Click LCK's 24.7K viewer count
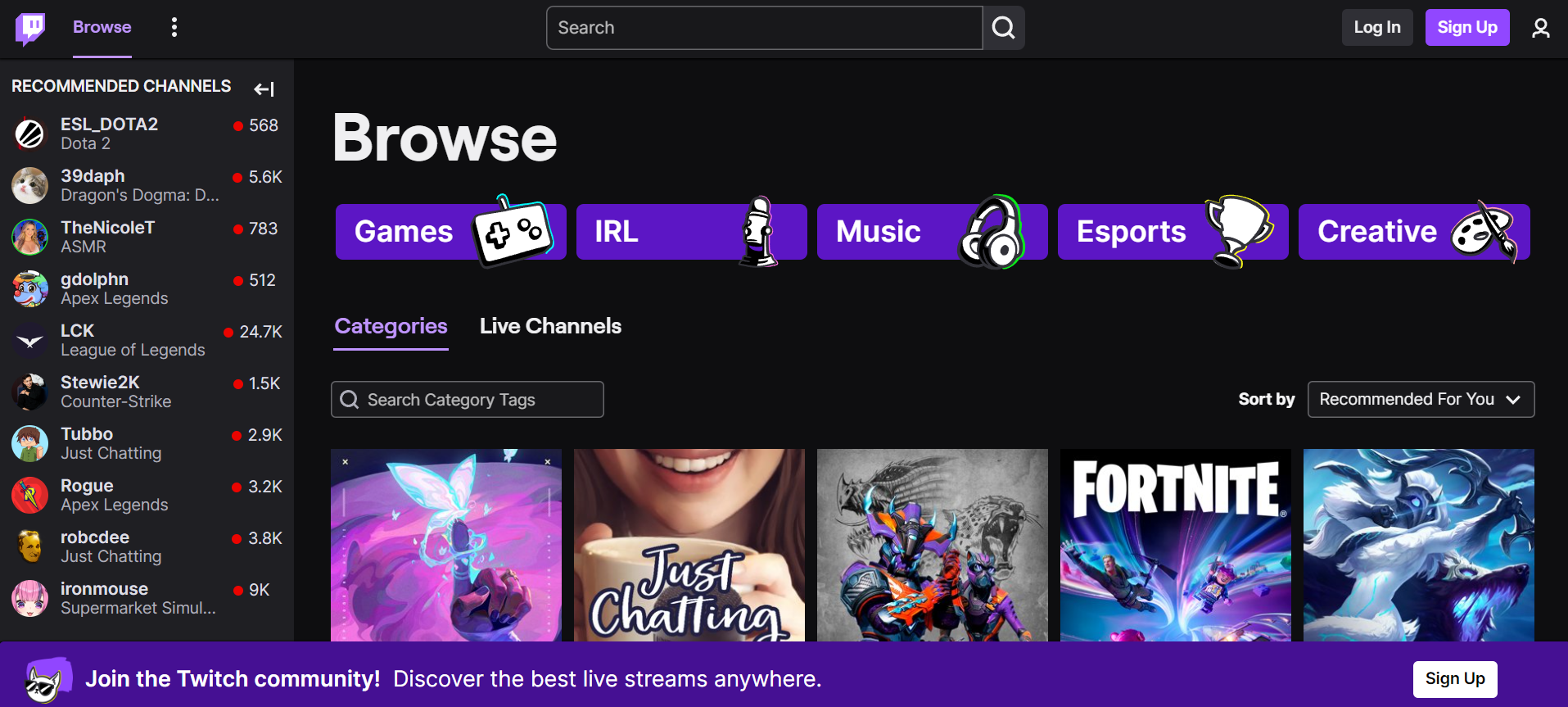 click(260, 332)
